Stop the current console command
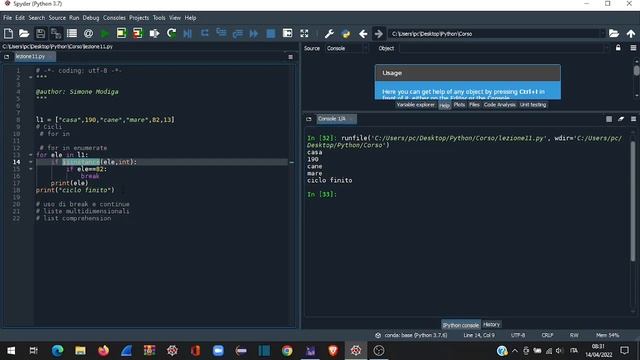The width and height of the screenshot is (640, 360). click(x=609, y=119)
